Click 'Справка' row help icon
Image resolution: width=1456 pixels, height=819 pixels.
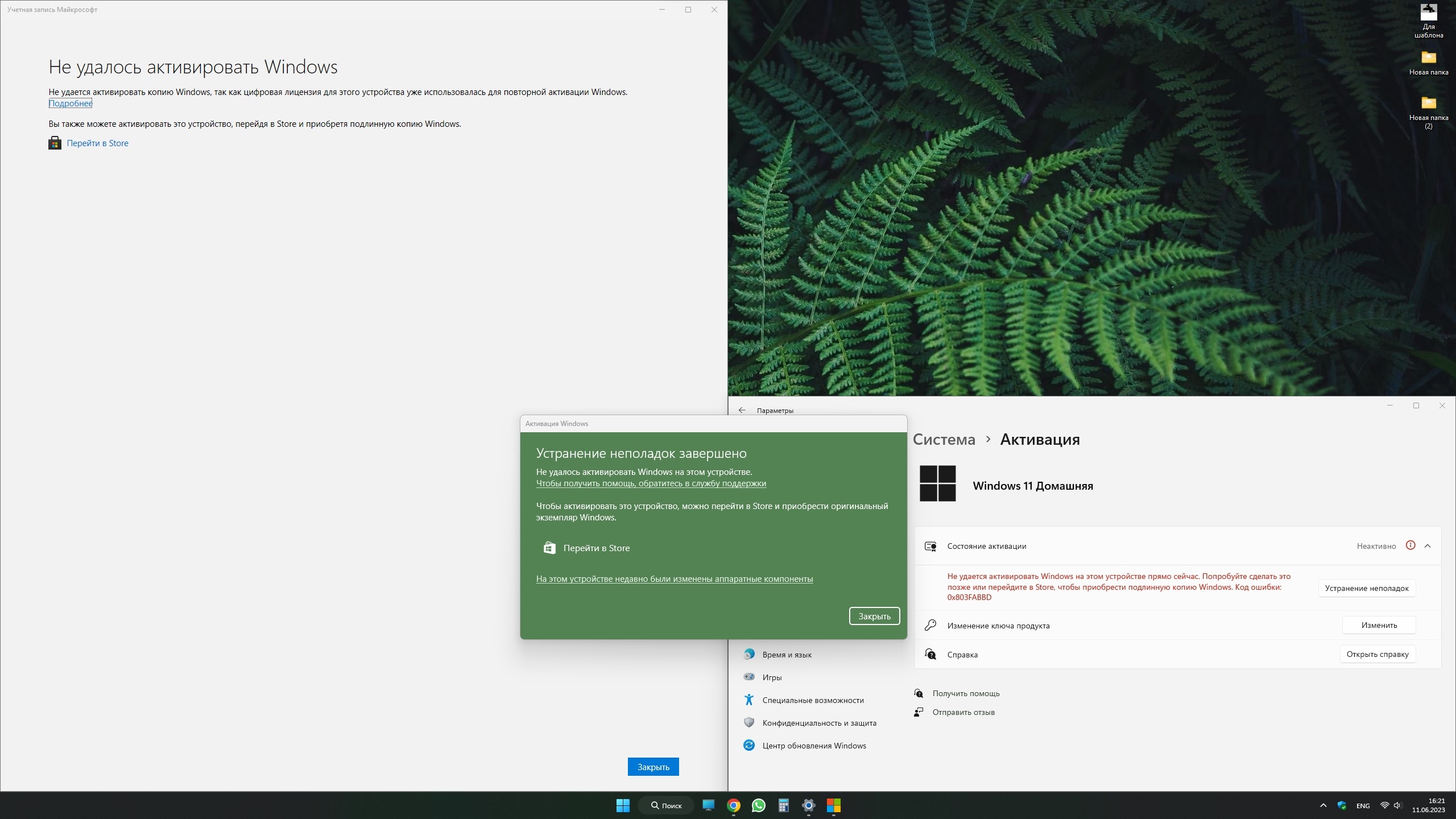[x=930, y=654]
